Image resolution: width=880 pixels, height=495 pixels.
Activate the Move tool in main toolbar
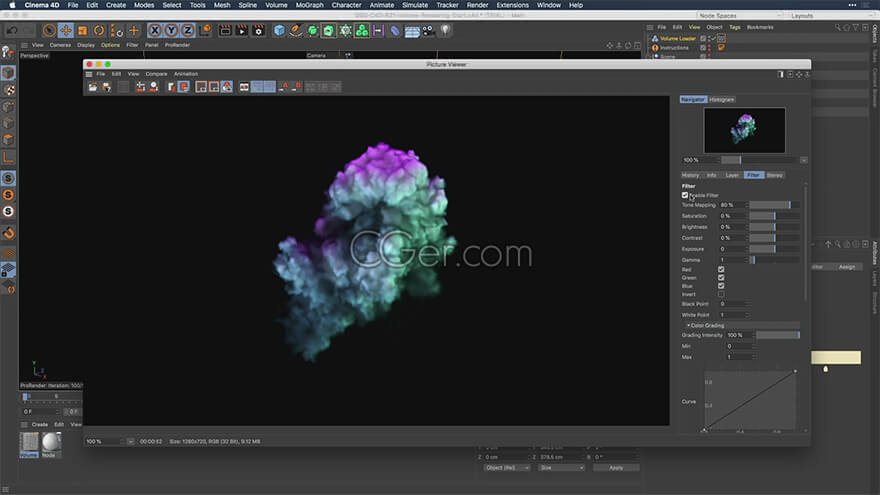tap(66, 30)
